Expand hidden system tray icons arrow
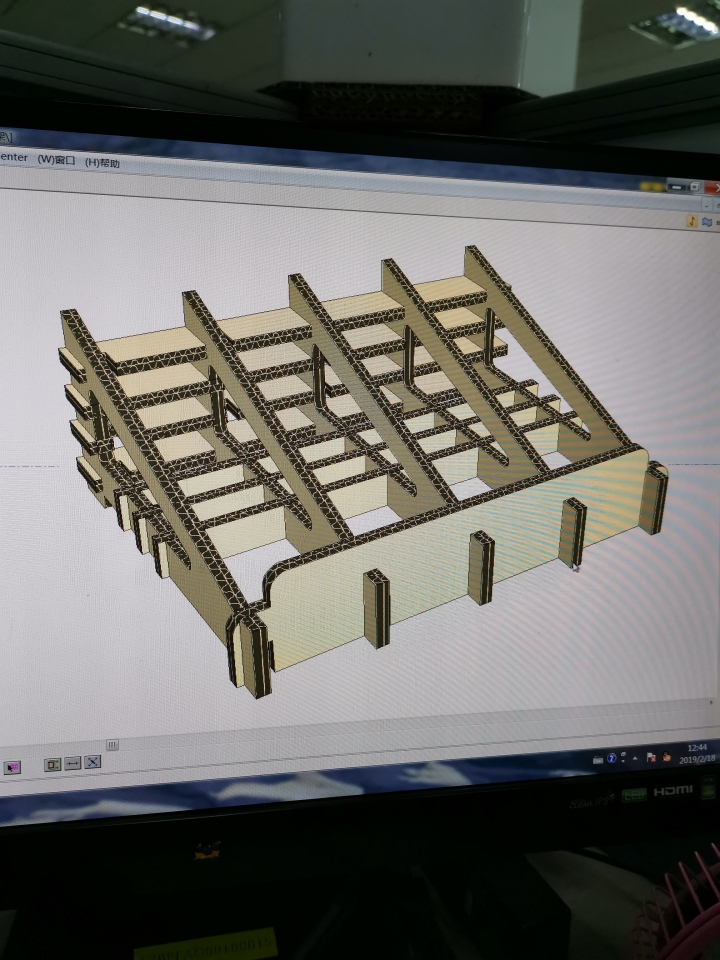The image size is (720, 960). [636, 759]
